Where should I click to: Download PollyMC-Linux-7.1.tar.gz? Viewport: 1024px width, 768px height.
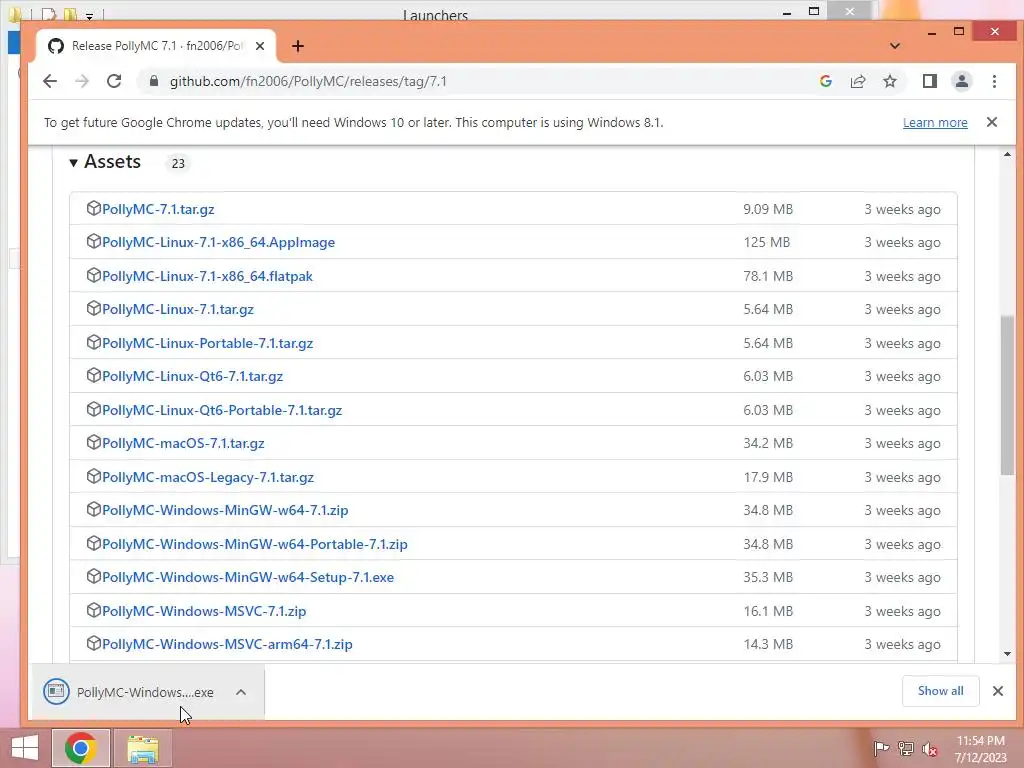tap(178, 310)
